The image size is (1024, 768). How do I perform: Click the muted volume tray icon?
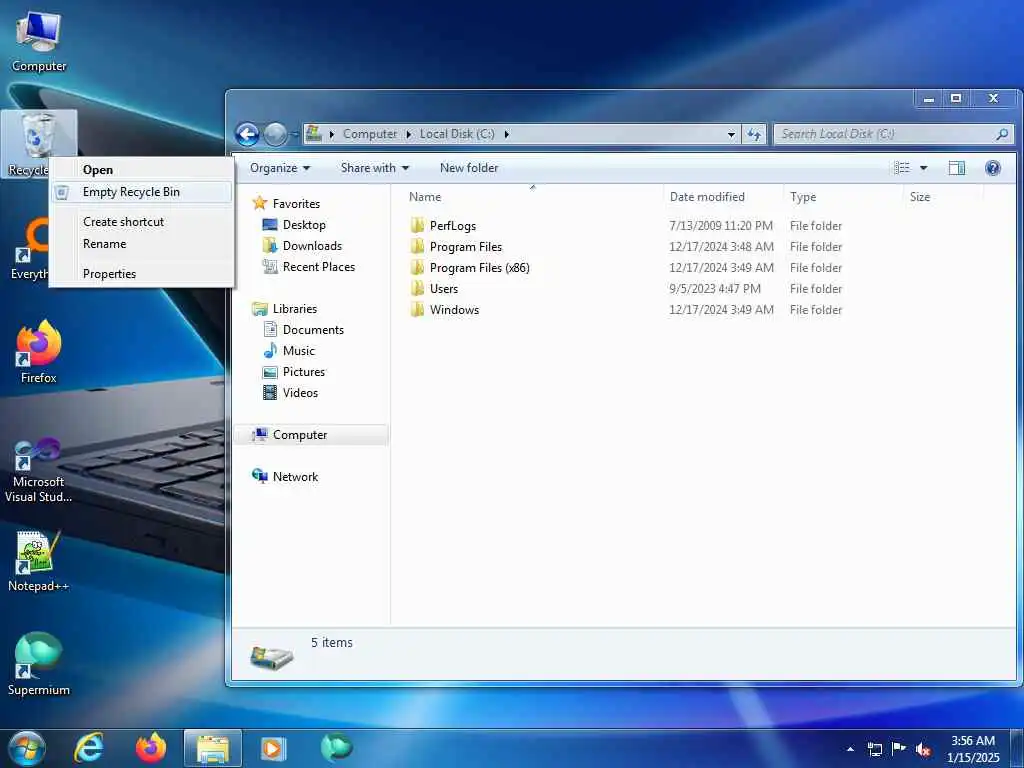coord(923,749)
